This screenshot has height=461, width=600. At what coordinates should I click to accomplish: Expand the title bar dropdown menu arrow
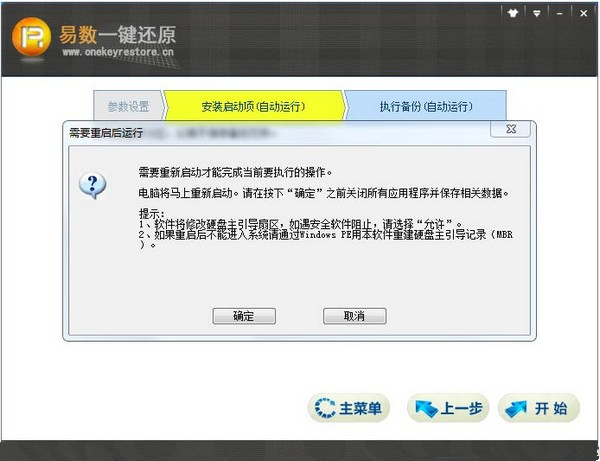tap(537, 12)
